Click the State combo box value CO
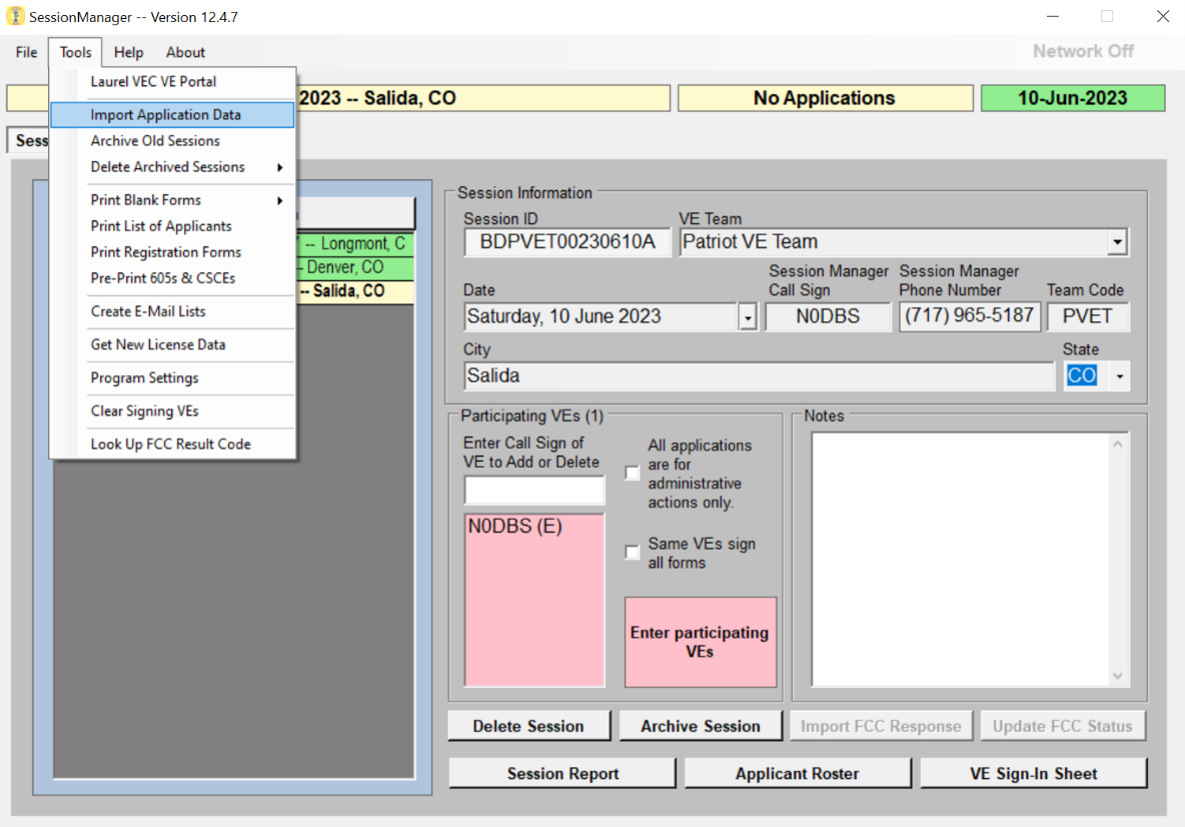The height and width of the screenshot is (827, 1185). pos(1081,376)
